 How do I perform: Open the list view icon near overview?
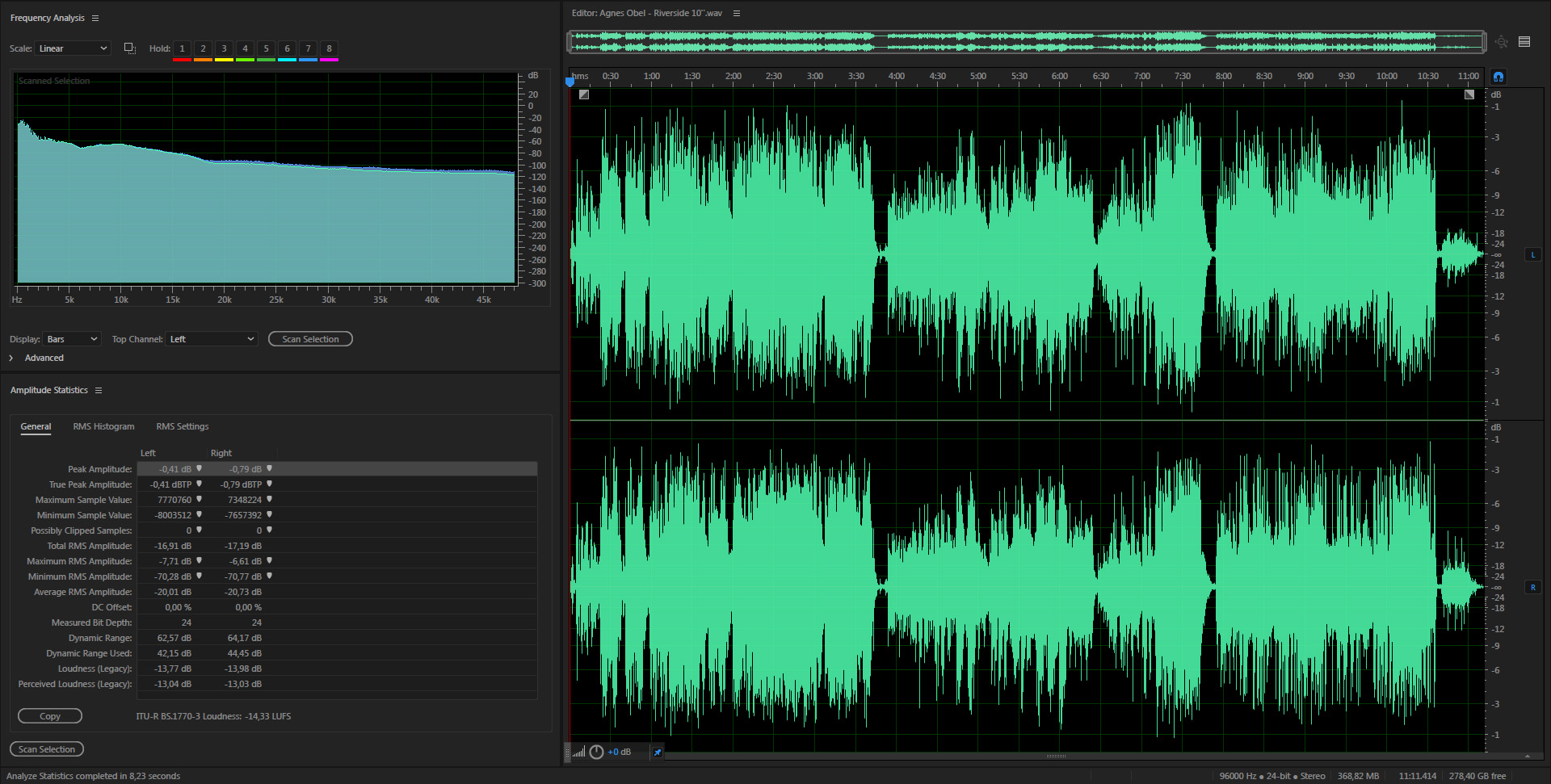[1524, 42]
